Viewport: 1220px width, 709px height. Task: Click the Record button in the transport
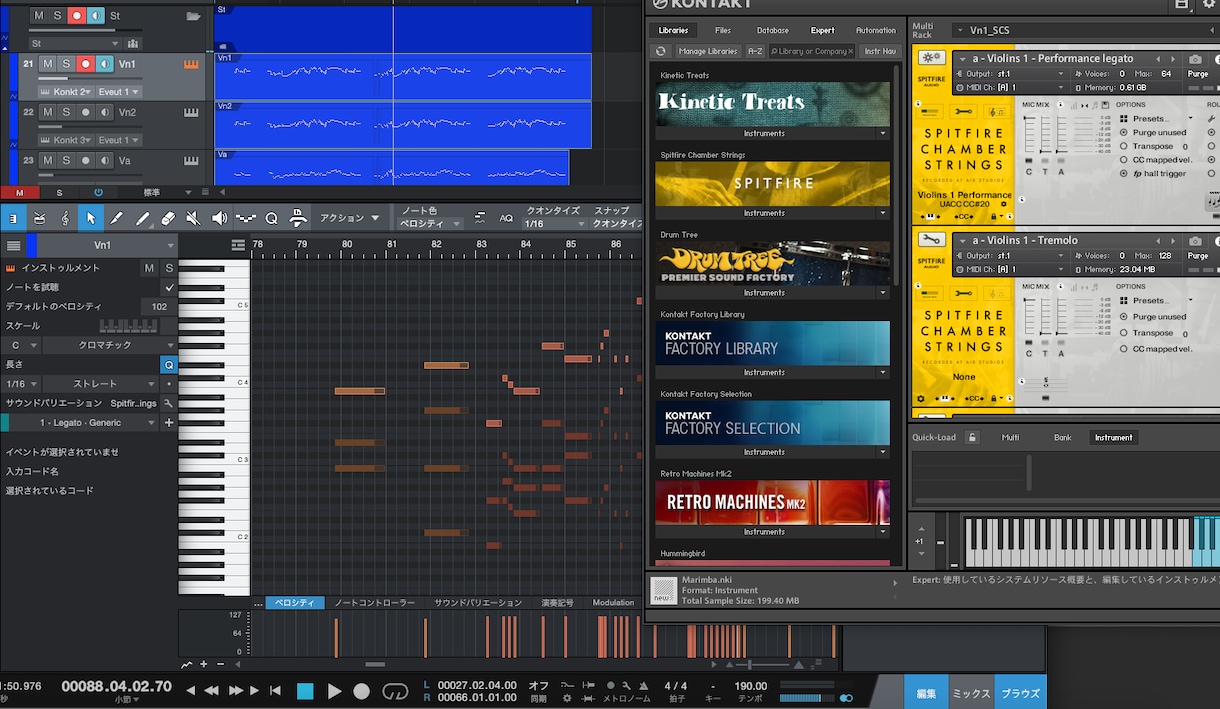click(362, 691)
